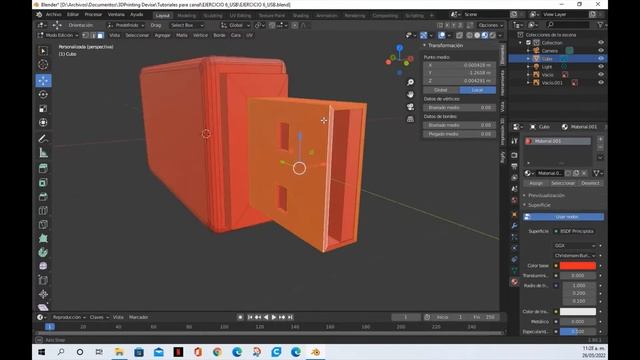Screen dimensions: 640x360
Task: Click the white subsurface color swatch
Action: (x=578, y=312)
